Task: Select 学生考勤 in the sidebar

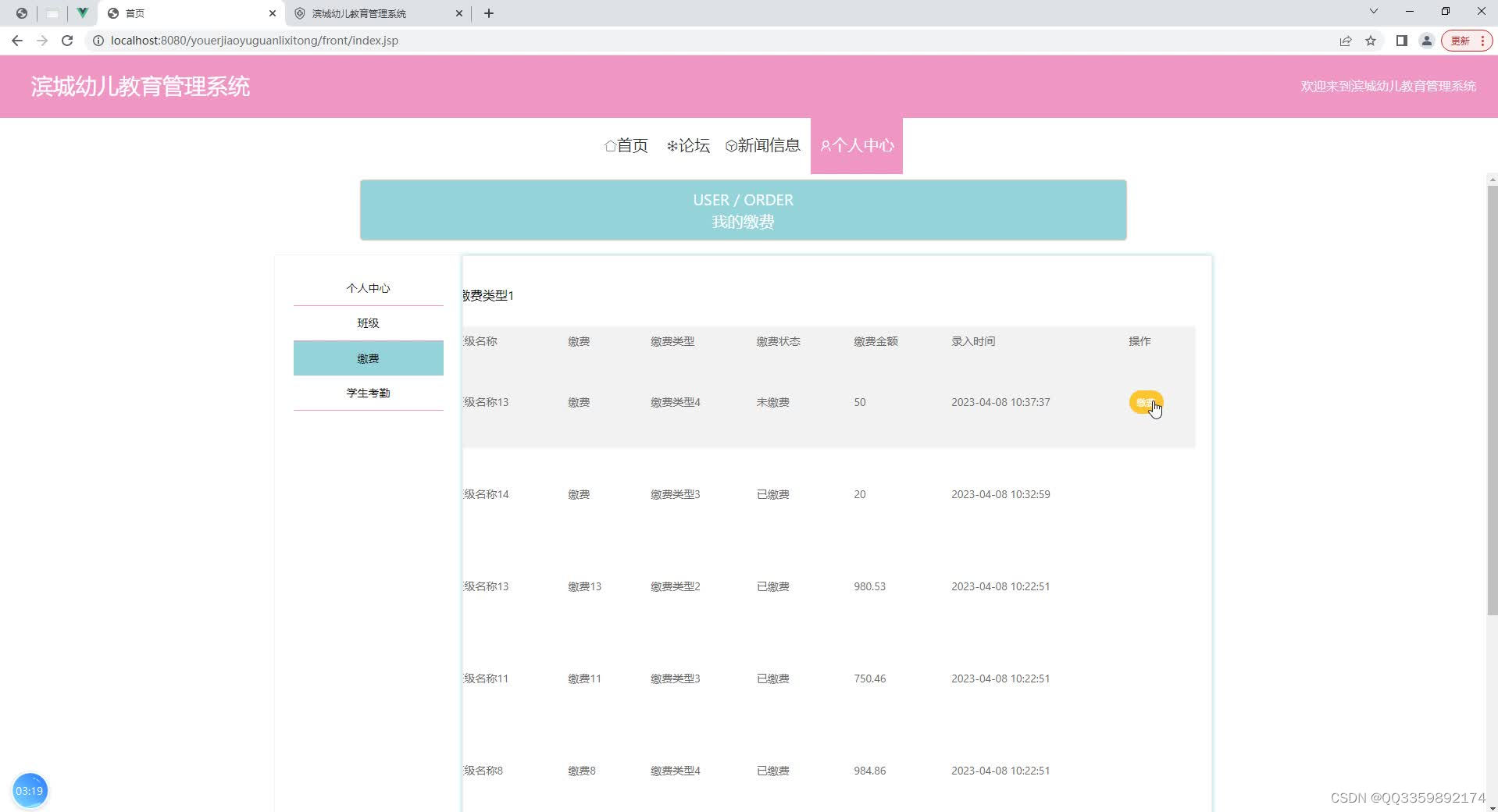Action: click(x=369, y=393)
